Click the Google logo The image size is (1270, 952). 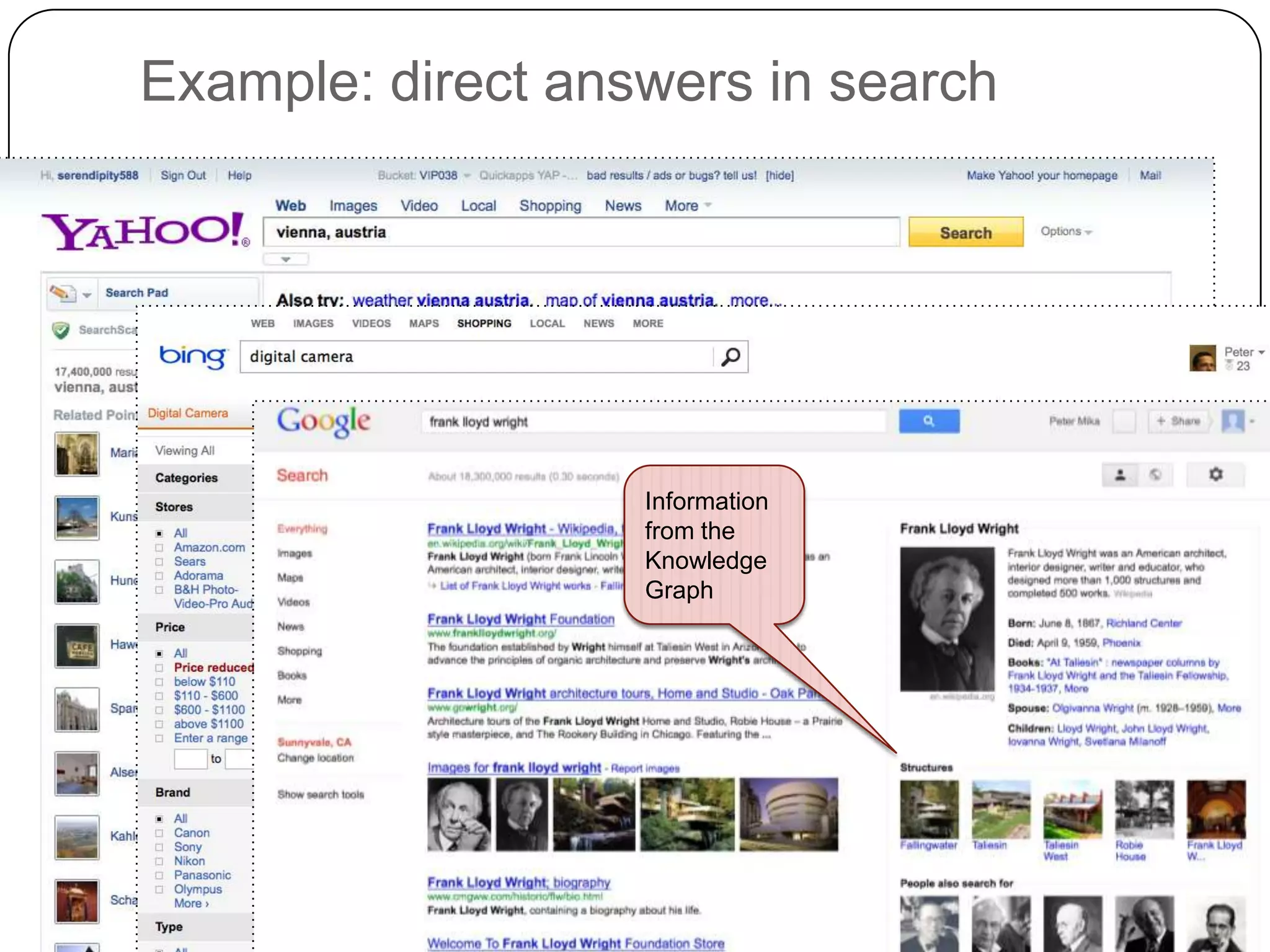coord(323,421)
